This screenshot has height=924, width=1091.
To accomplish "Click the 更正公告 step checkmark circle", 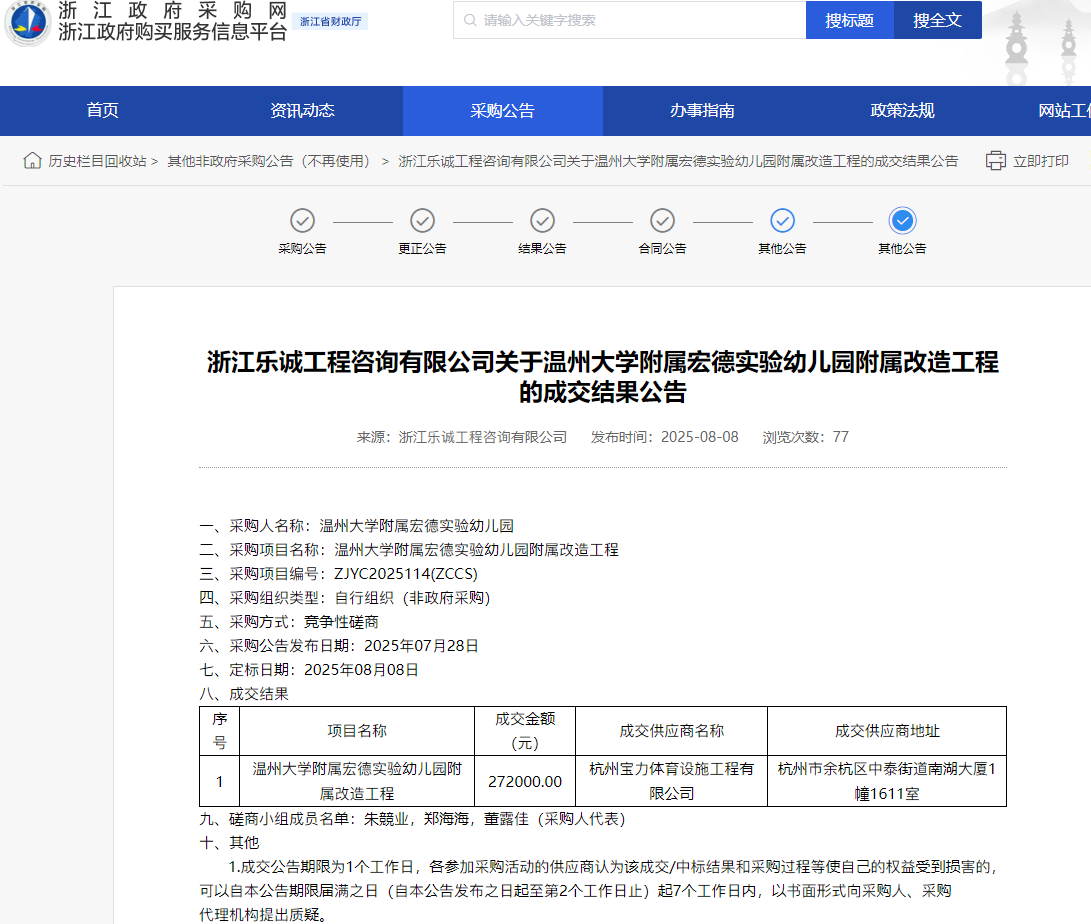I will (422, 220).
